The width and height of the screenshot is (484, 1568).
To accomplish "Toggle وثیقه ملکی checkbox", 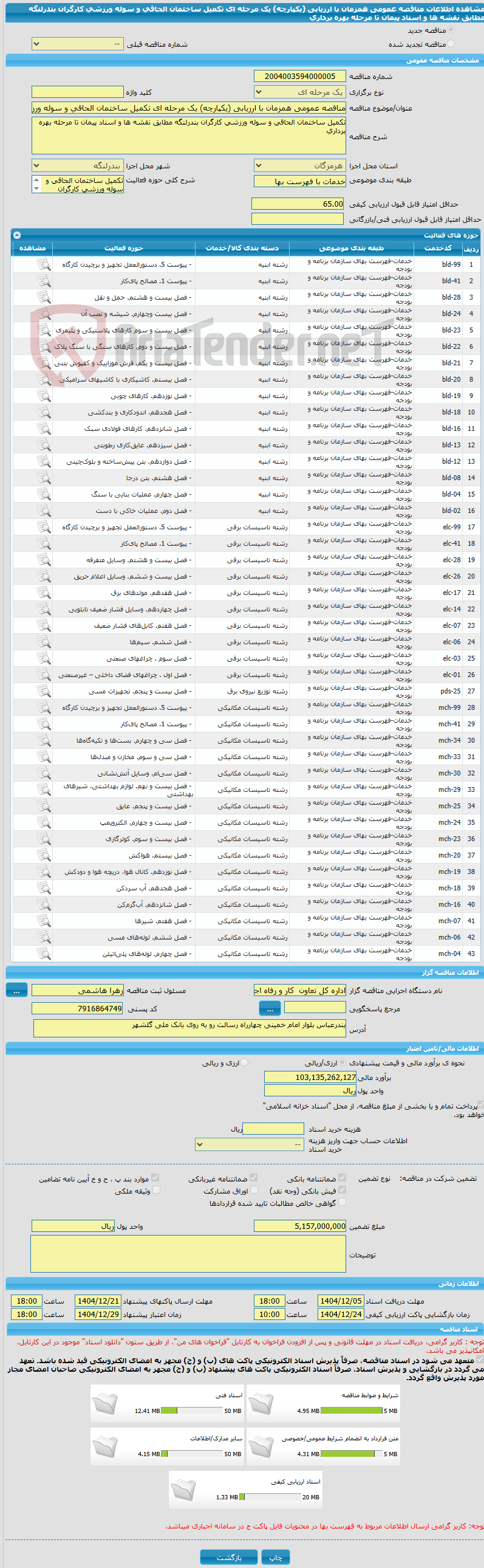I will click(x=155, y=1190).
